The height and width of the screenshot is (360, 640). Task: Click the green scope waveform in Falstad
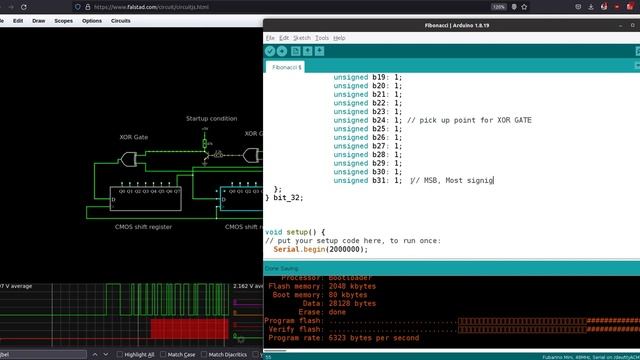[x=167, y=300]
